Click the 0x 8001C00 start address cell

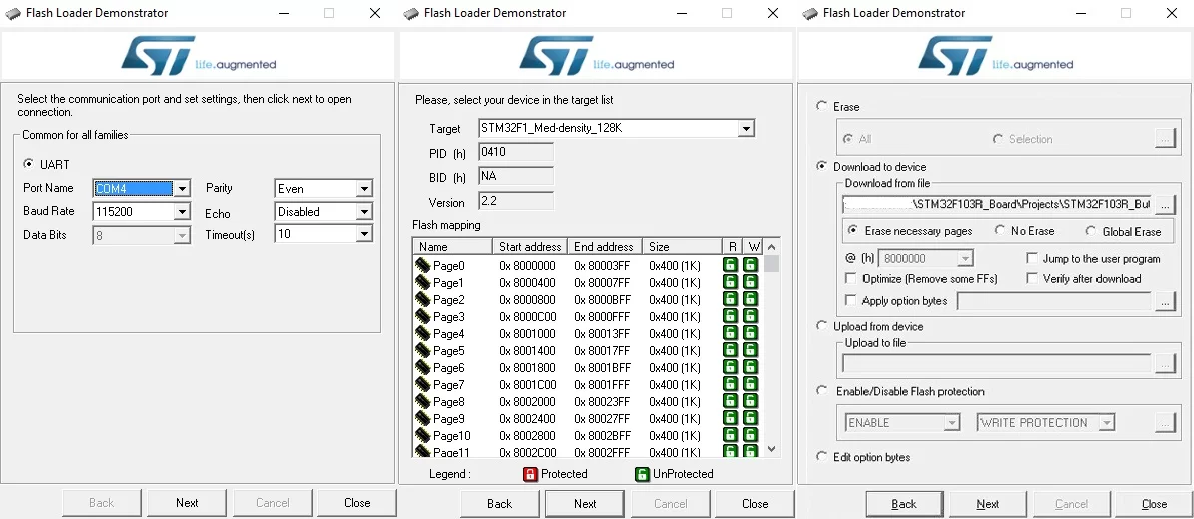coord(528,384)
